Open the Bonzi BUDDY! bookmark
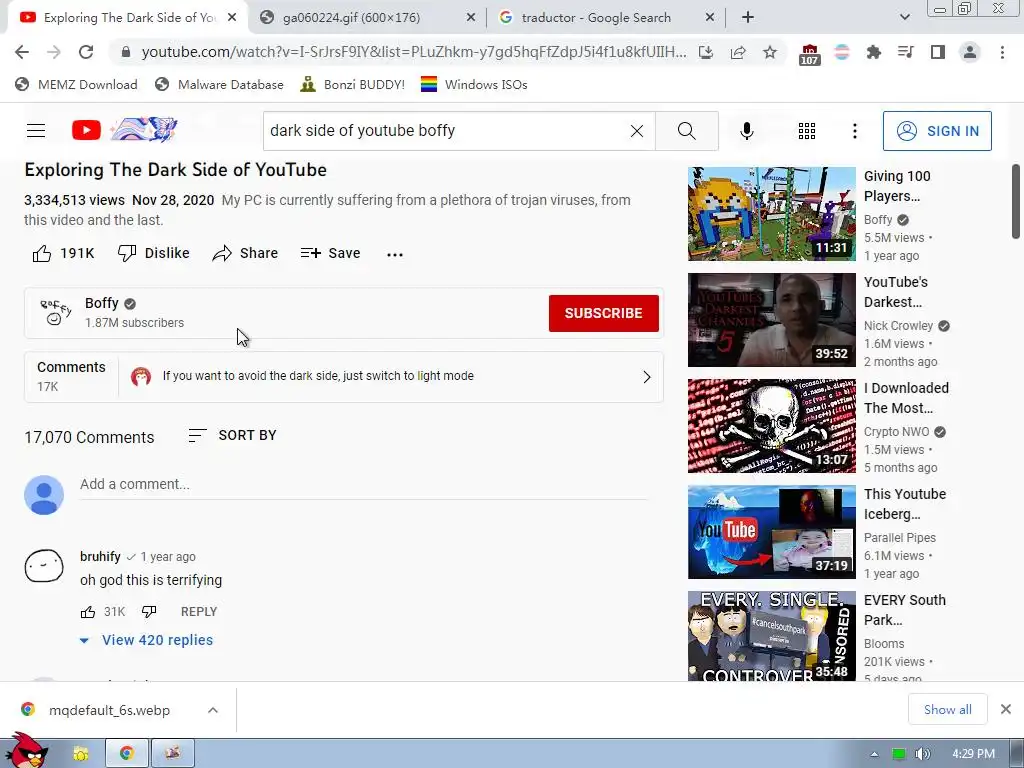 click(x=353, y=84)
